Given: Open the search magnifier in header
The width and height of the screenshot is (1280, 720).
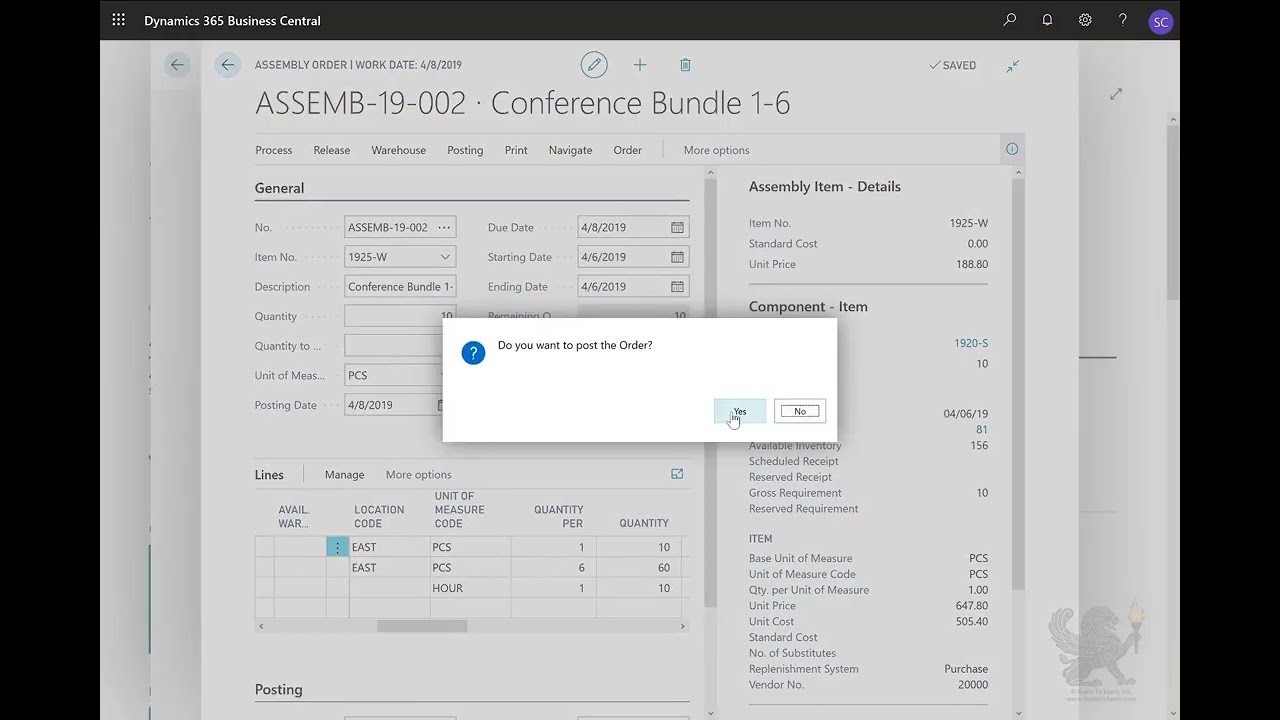Looking at the screenshot, I should pos(1010,20).
